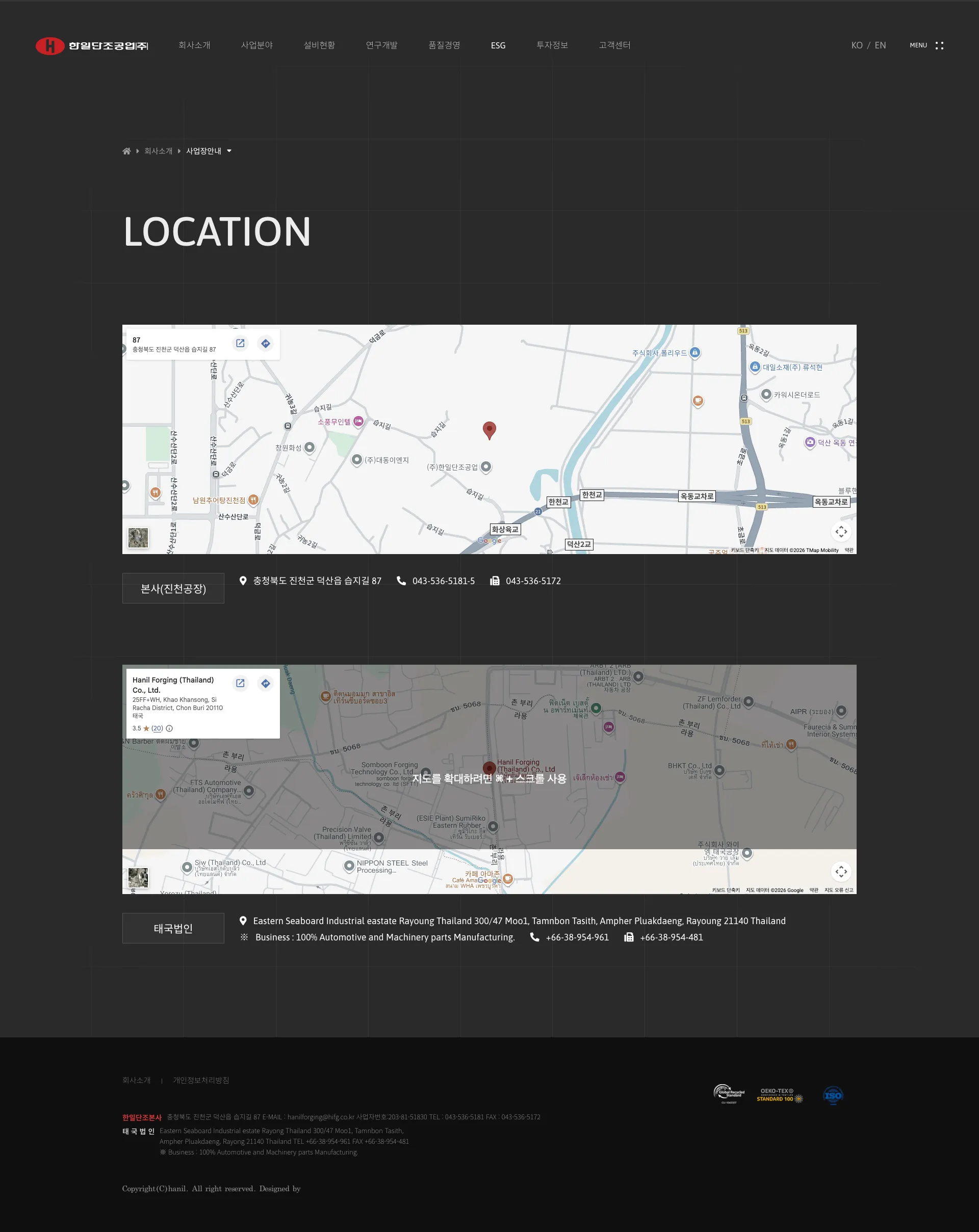The height and width of the screenshot is (1232, 979).
Task: Click headquarters phone number 043-536-5181-5
Action: coord(444,581)
